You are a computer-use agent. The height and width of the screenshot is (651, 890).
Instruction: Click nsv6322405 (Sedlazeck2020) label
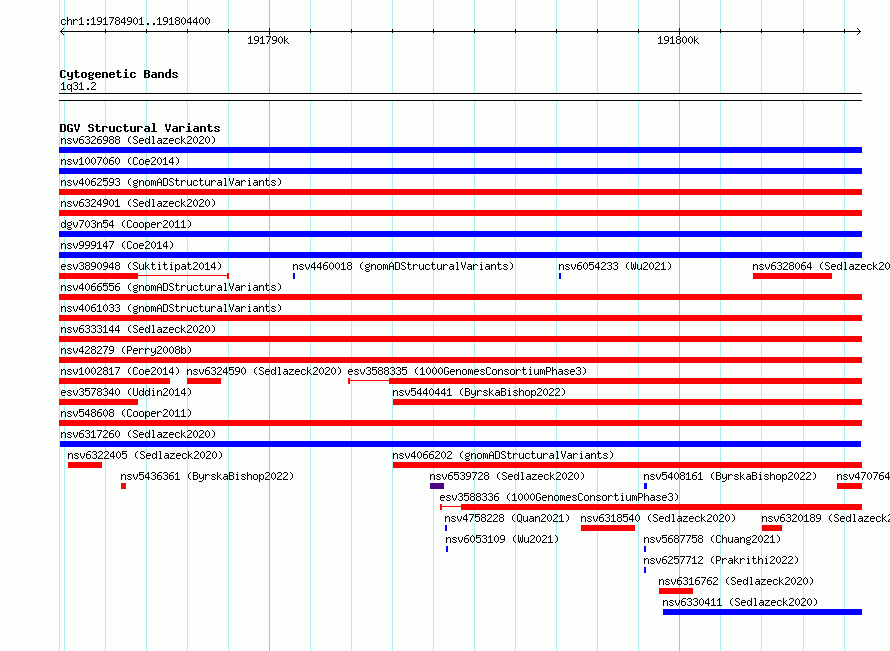tap(145, 455)
